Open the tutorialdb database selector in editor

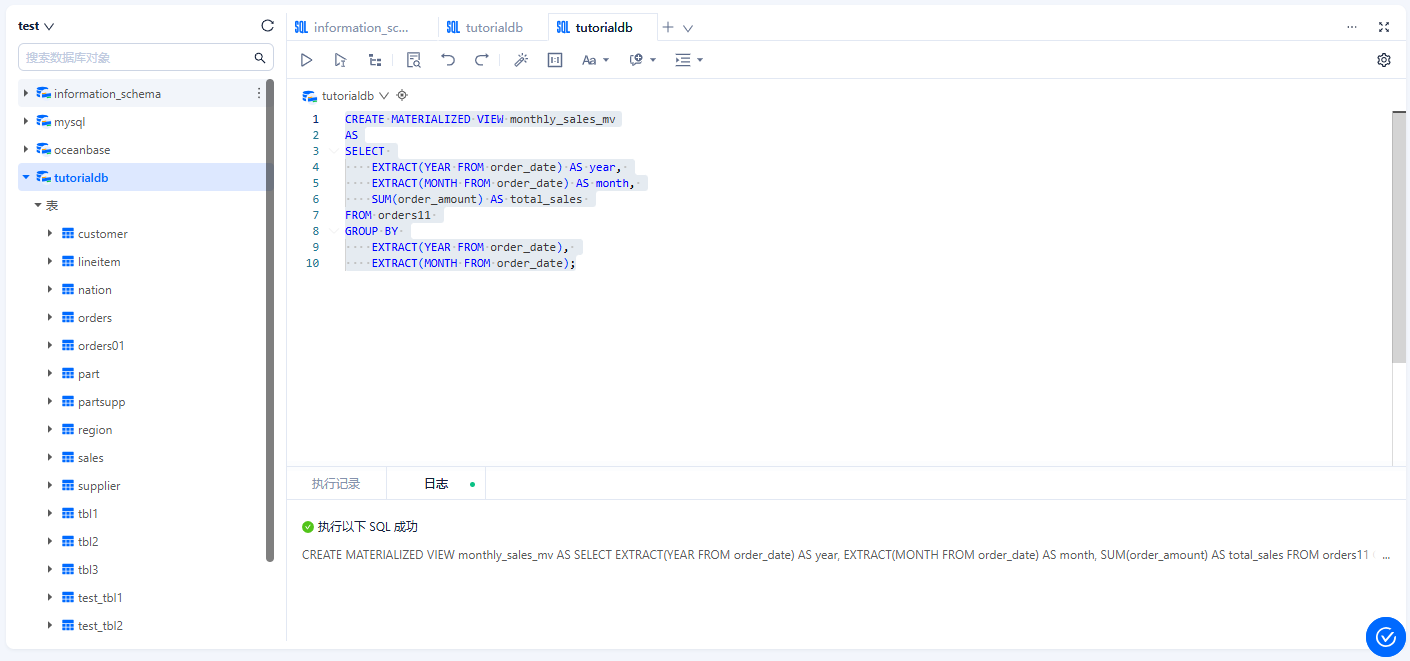tap(346, 96)
